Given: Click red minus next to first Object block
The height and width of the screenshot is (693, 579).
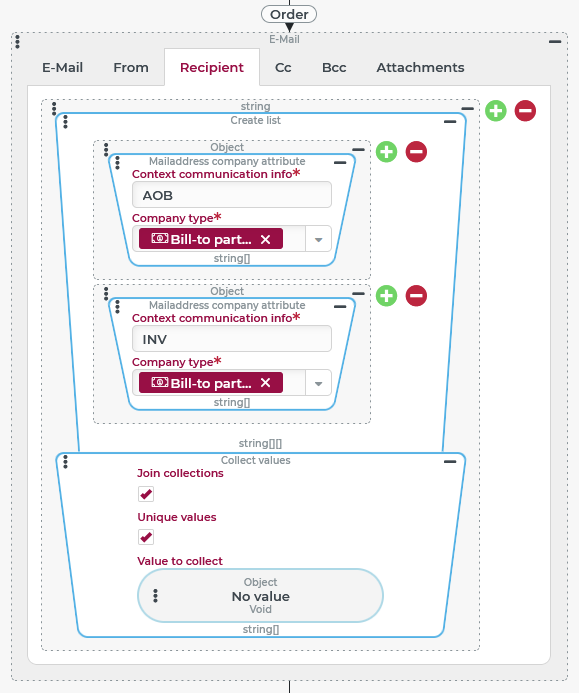Looking at the screenshot, I should 416,152.
